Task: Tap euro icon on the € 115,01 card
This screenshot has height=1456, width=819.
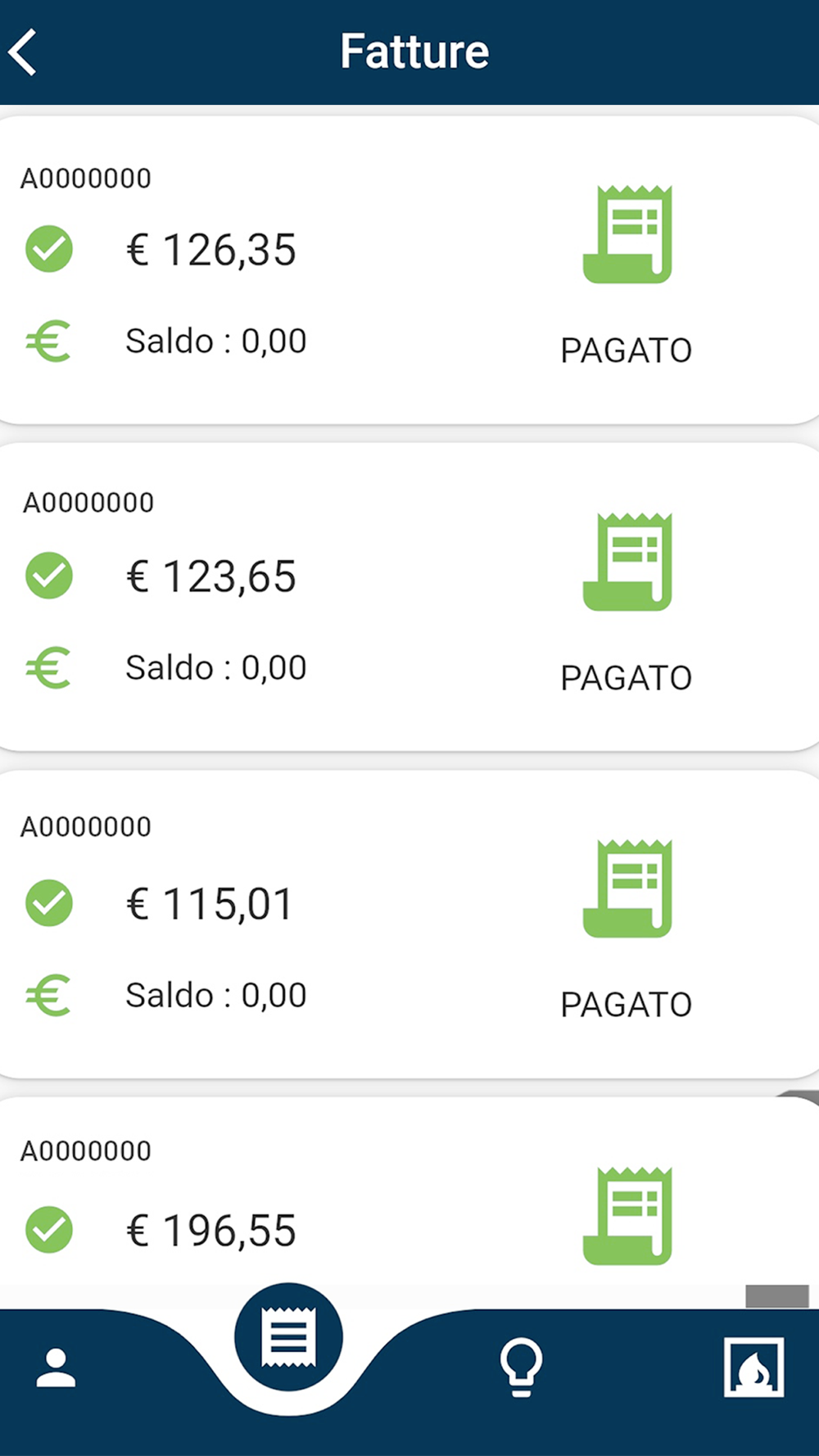Action: pyautogui.click(x=48, y=996)
